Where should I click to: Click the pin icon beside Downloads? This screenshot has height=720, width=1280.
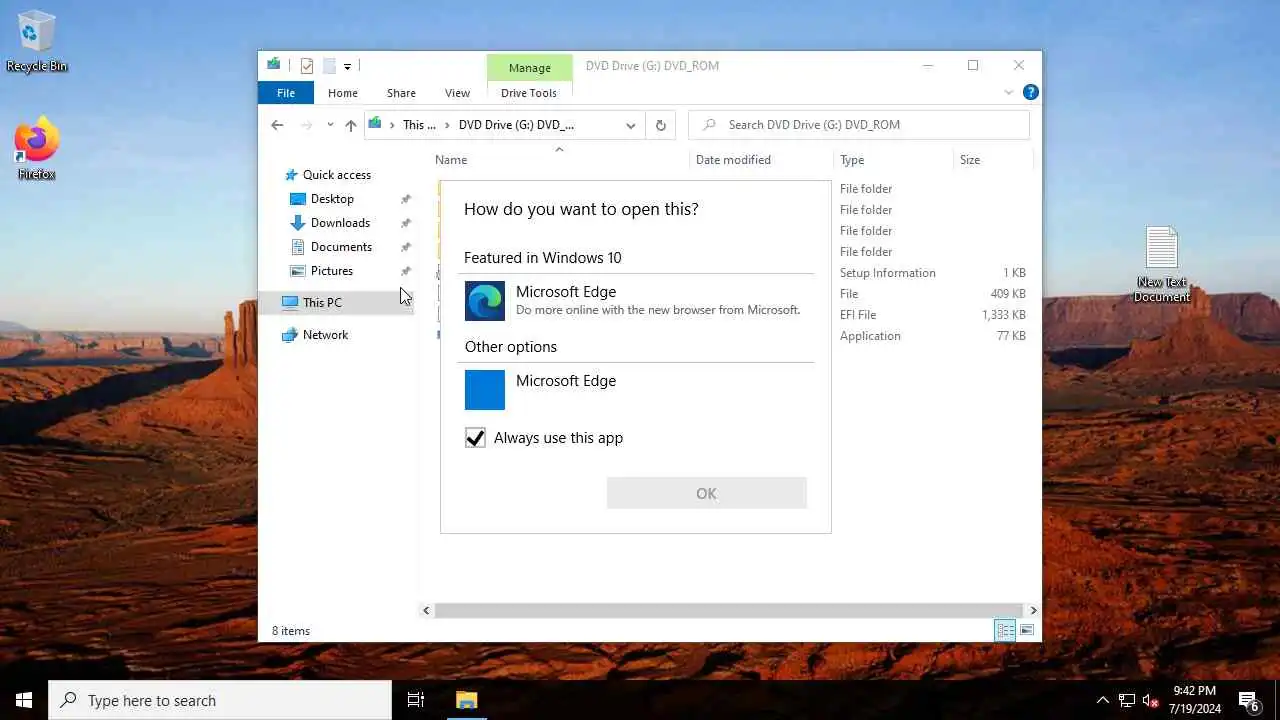coord(405,223)
